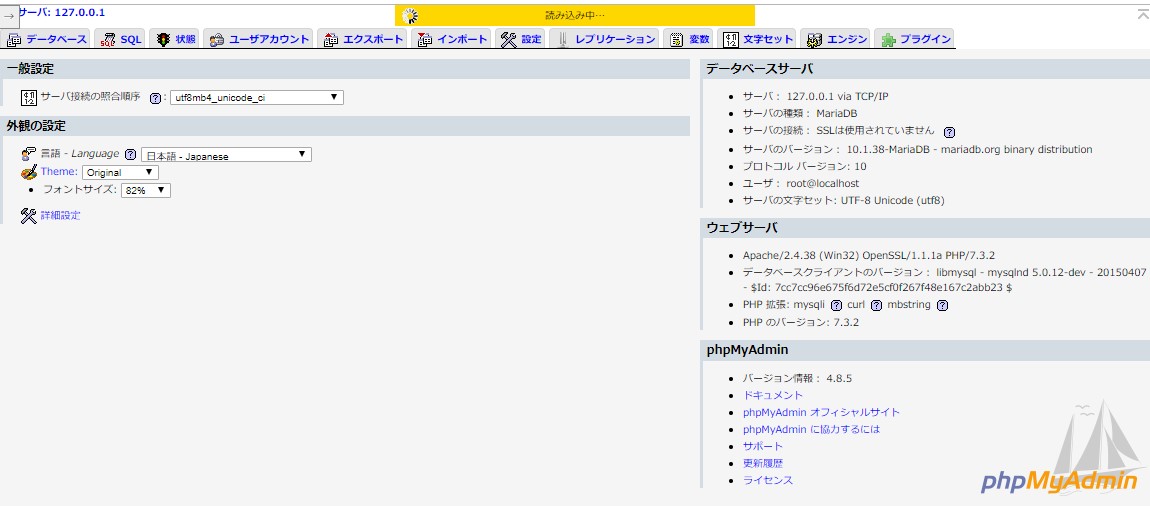Open the サポート link

click(763, 446)
